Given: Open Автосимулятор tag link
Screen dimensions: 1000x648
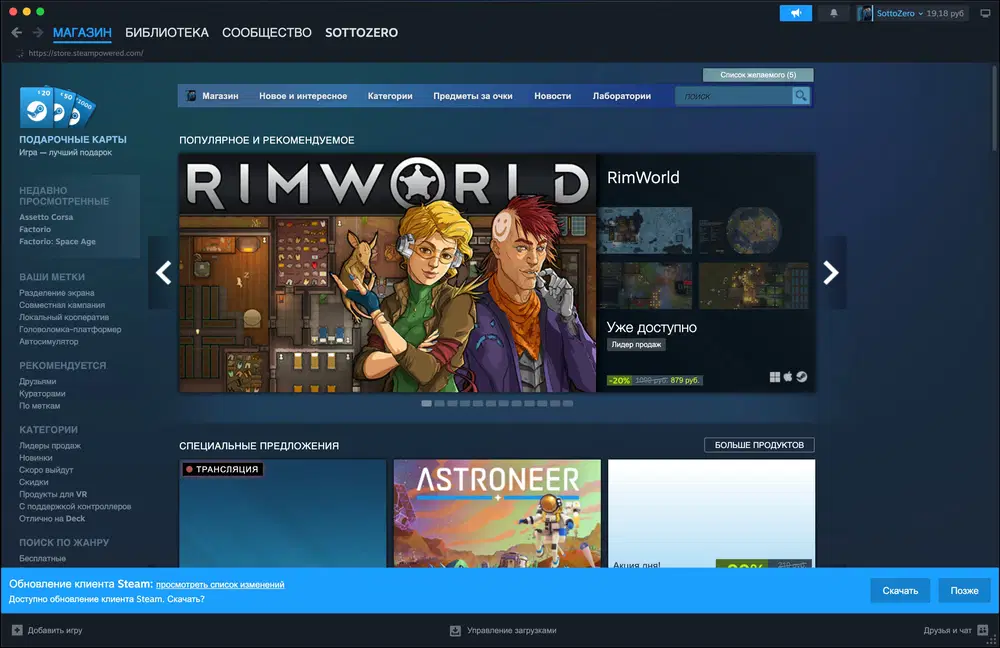Looking at the screenshot, I should (48, 341).
